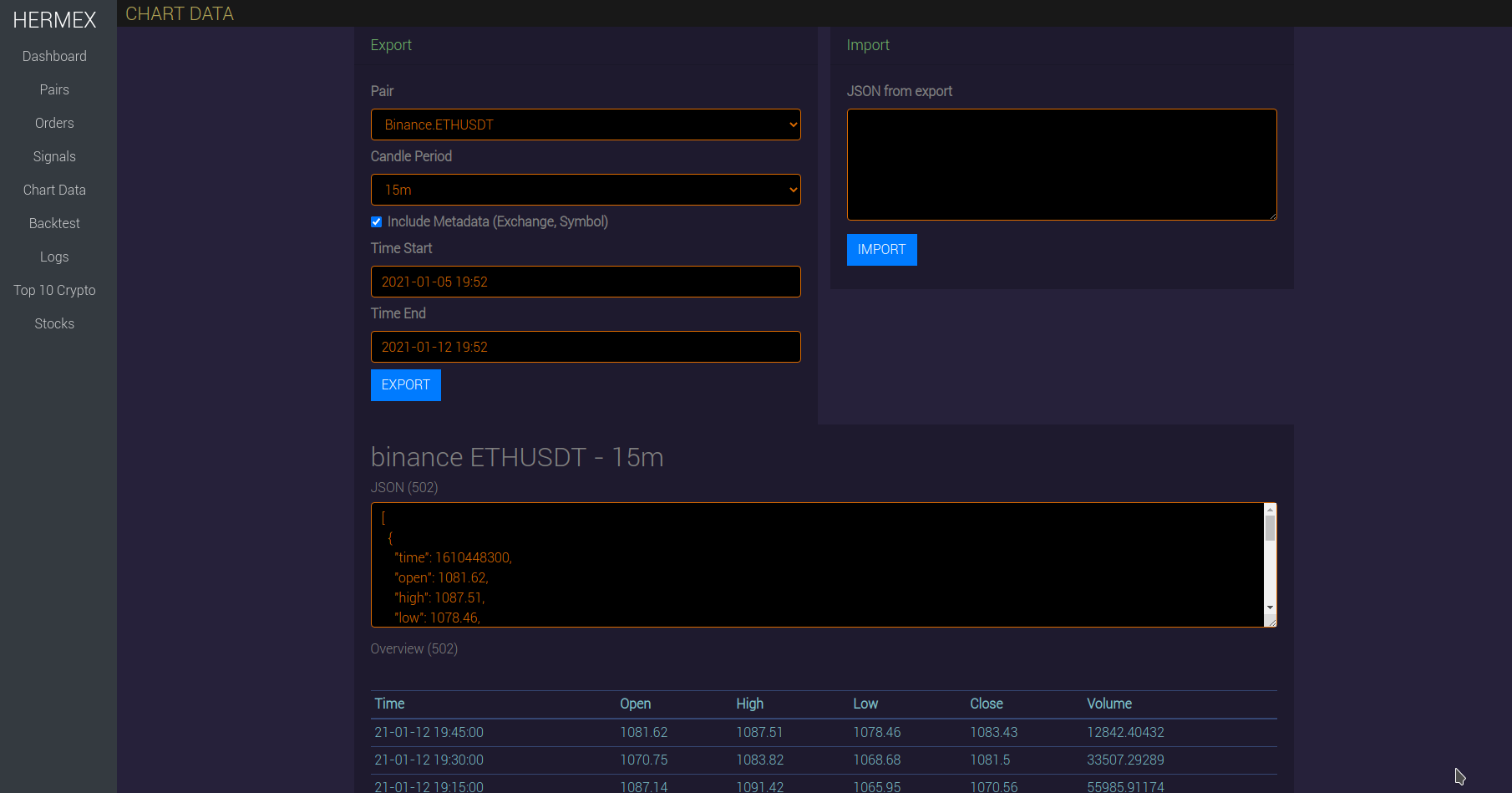The image size is (1512, 793).
Task: Click the JSON box scrollbar up arrow
Action: click(1270, 509)
